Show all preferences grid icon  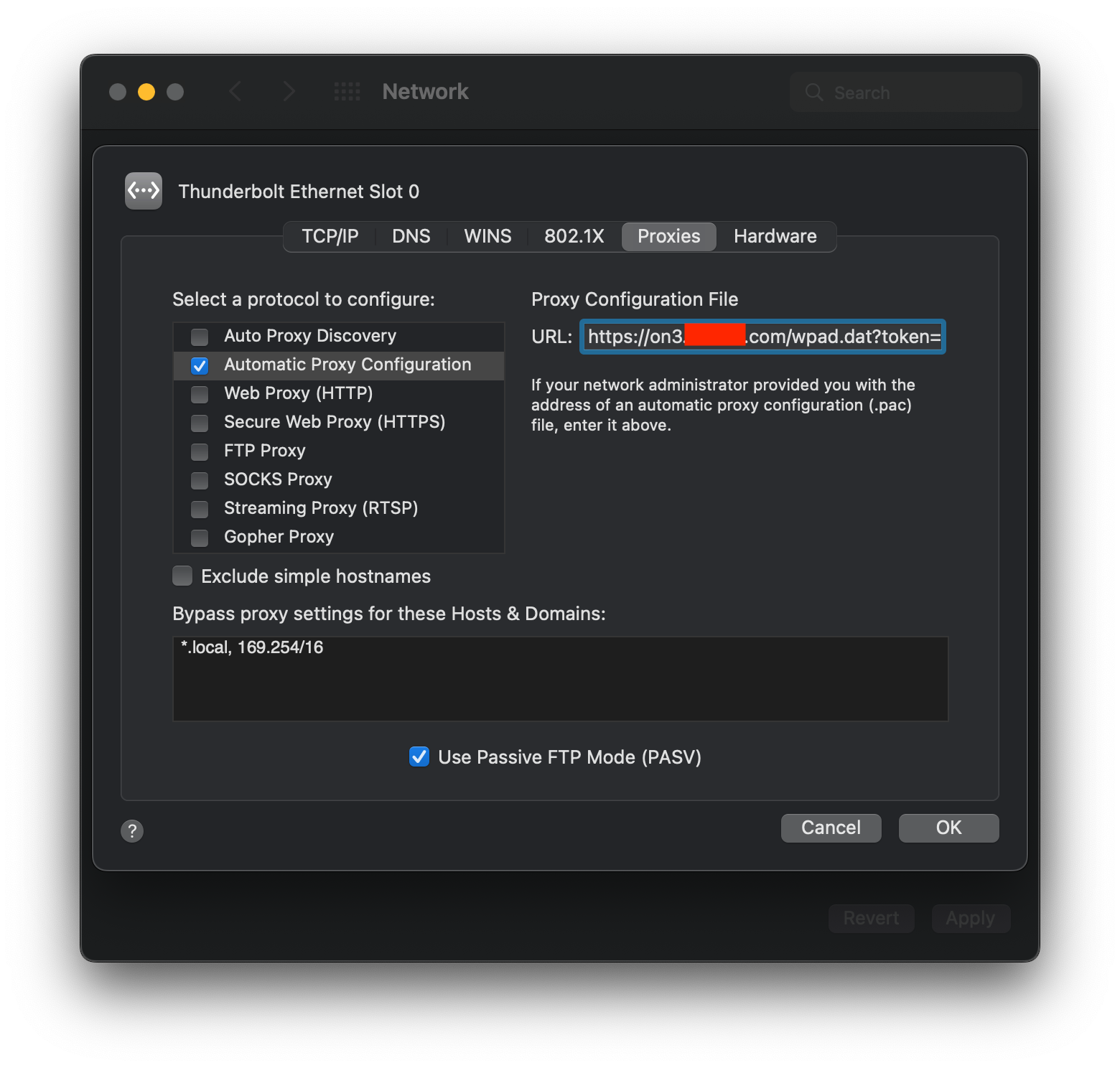click(347, 91)
